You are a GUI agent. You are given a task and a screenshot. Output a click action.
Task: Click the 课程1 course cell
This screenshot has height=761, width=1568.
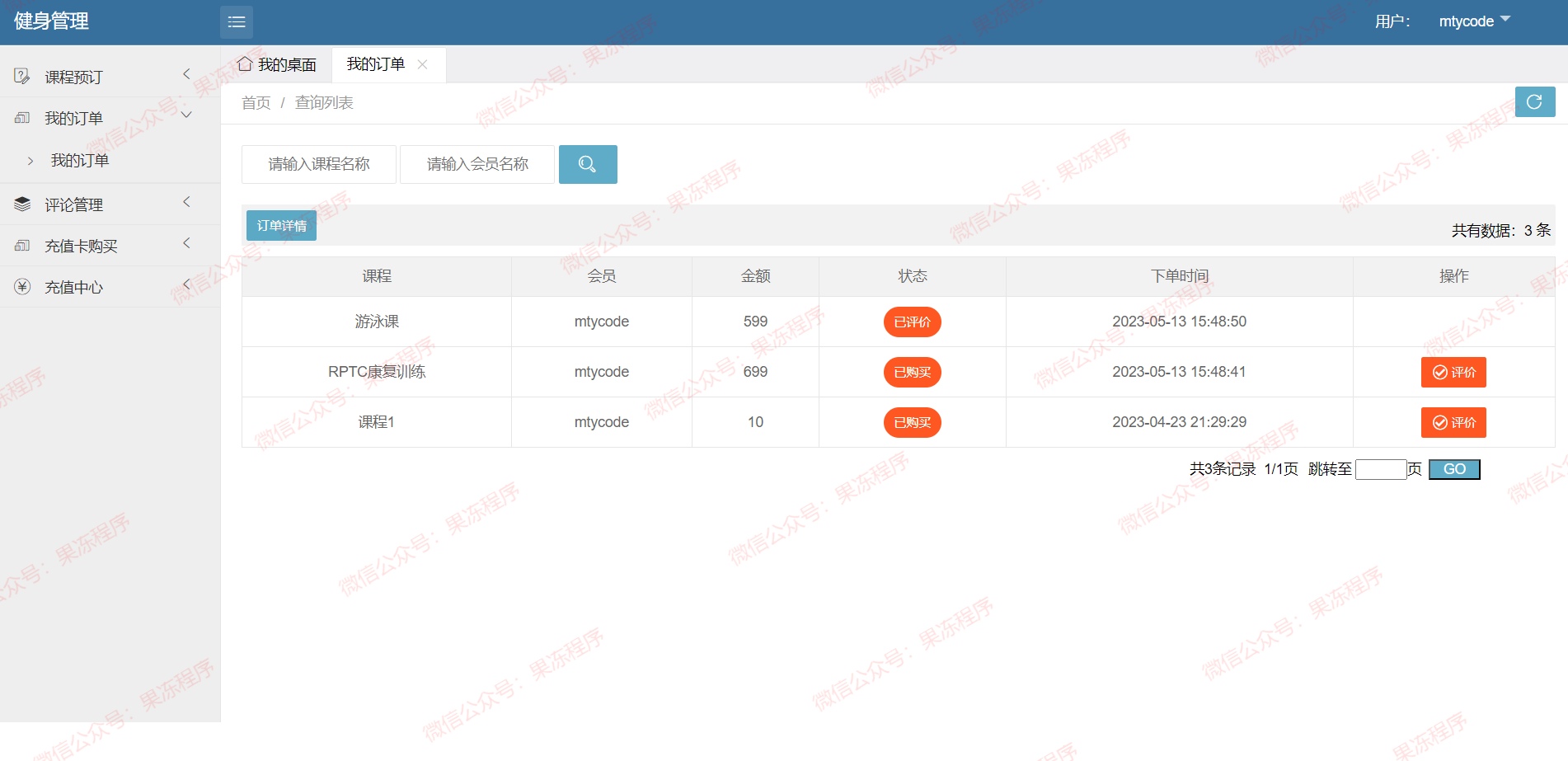pyautogui.click(x=377, y=422)
